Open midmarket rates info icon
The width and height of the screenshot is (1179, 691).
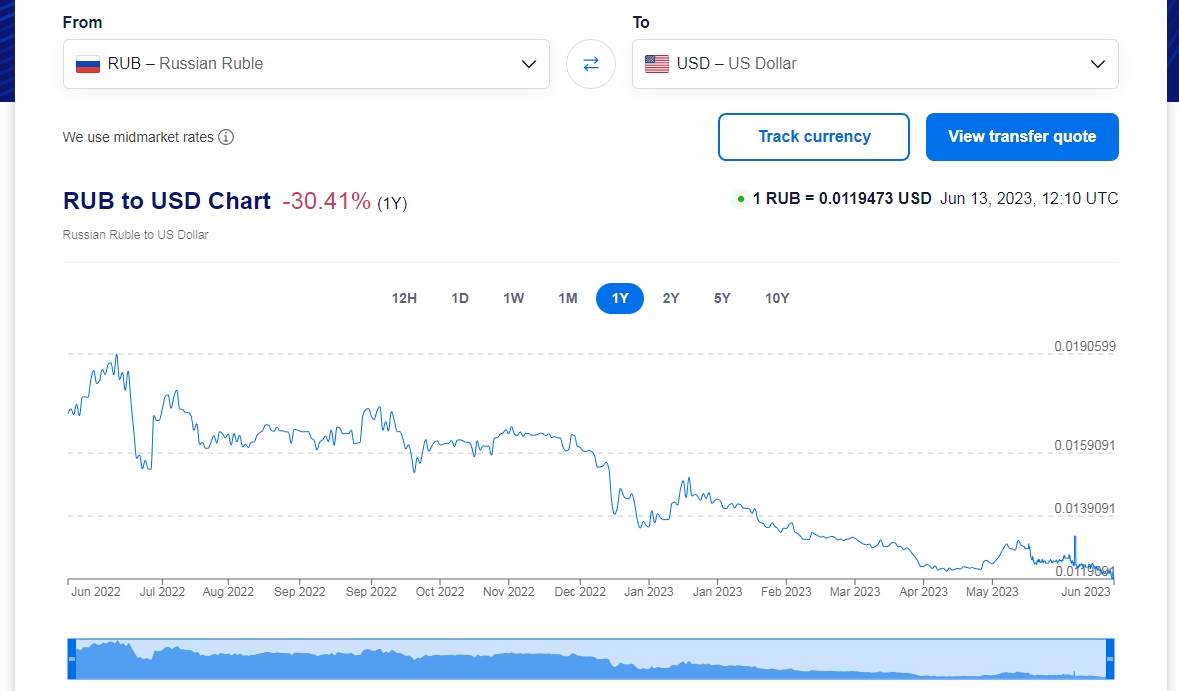coord(226,137)
